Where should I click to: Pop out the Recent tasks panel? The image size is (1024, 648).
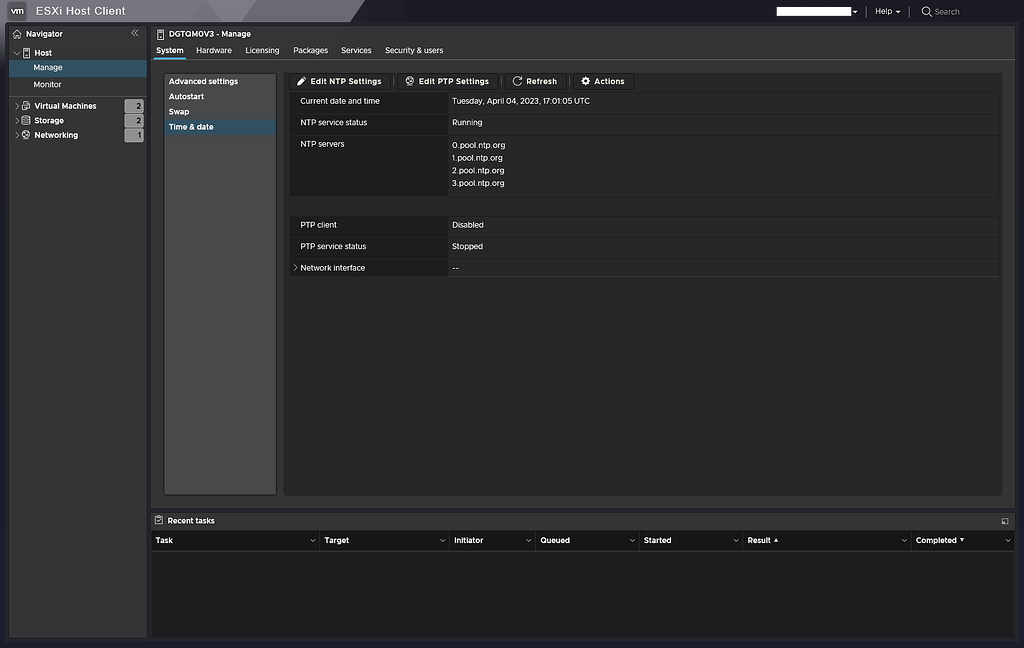click(x=1004, y=520)
